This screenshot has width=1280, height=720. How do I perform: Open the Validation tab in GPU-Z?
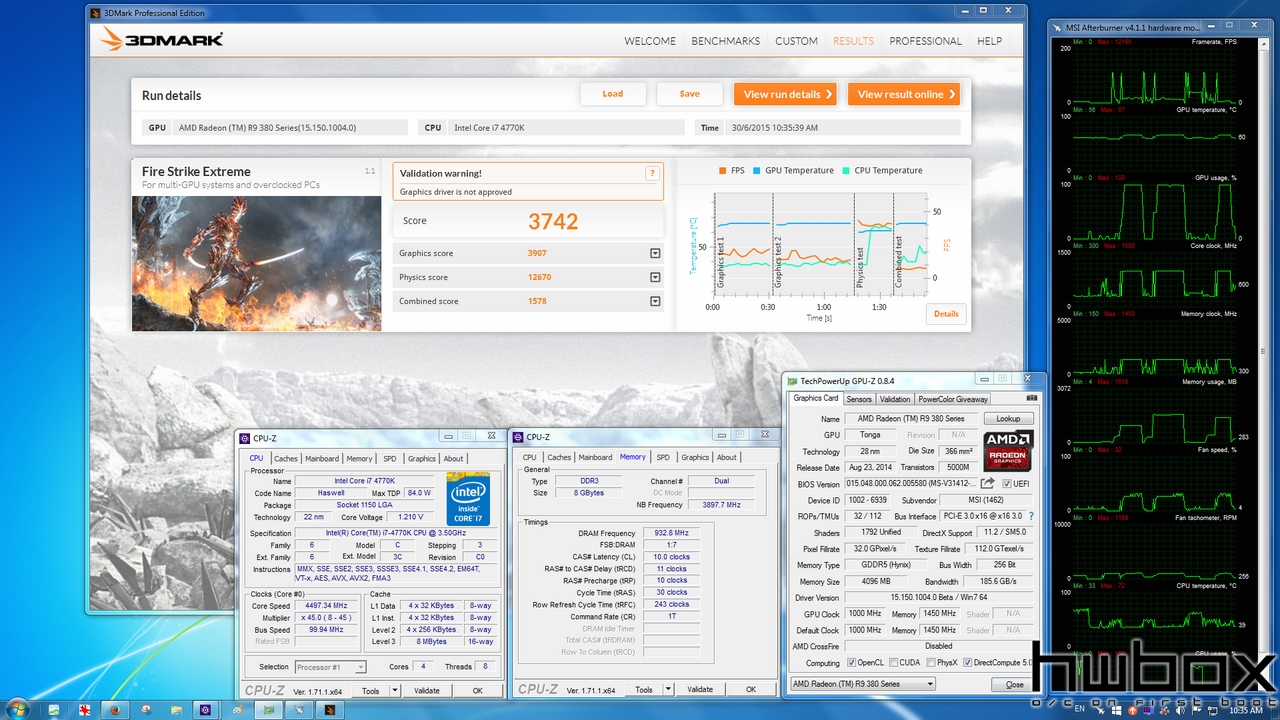pyautogui.click(x=895, y=399)
